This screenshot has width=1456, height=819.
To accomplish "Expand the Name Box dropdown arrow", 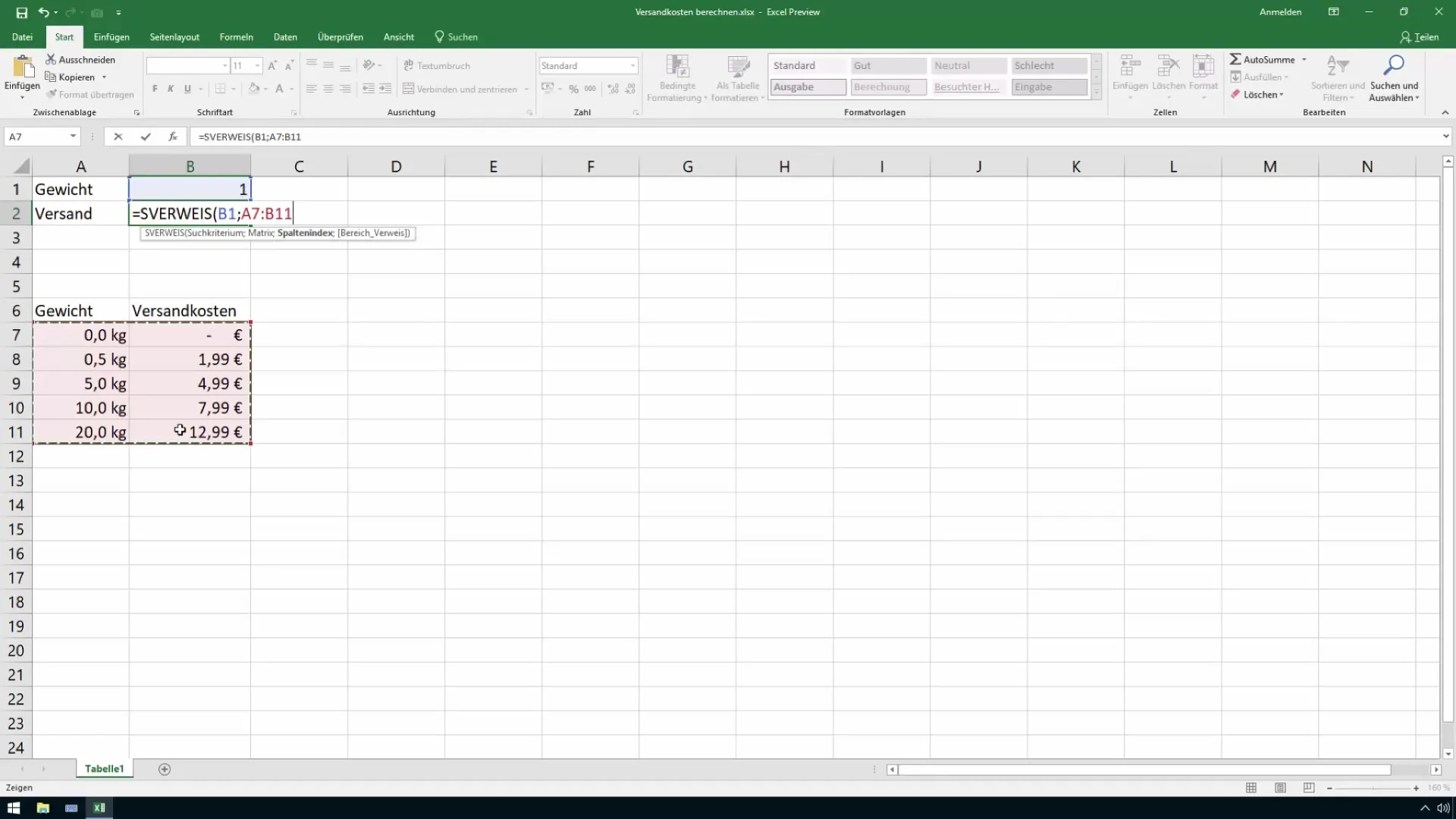I will tap(73, 136).
